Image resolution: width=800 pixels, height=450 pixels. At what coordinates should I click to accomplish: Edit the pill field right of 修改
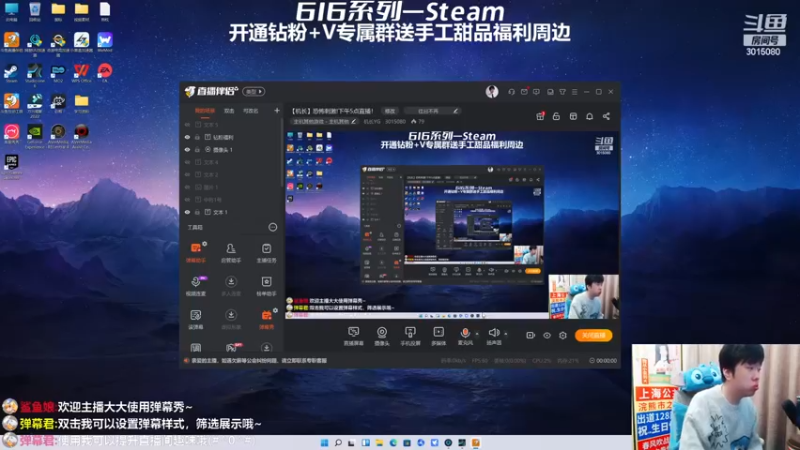433,111
